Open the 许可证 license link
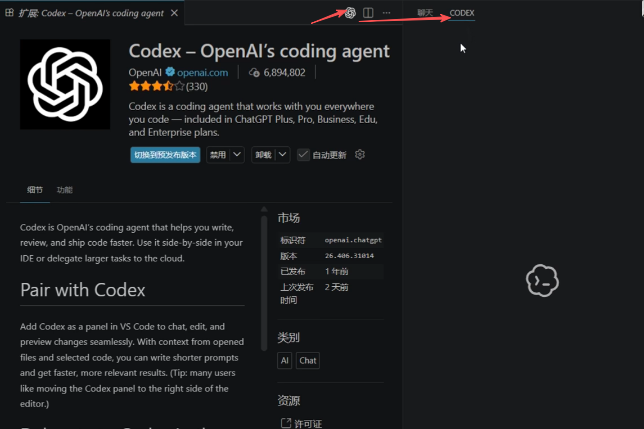 pyautogui.click(x=308, y=423)
